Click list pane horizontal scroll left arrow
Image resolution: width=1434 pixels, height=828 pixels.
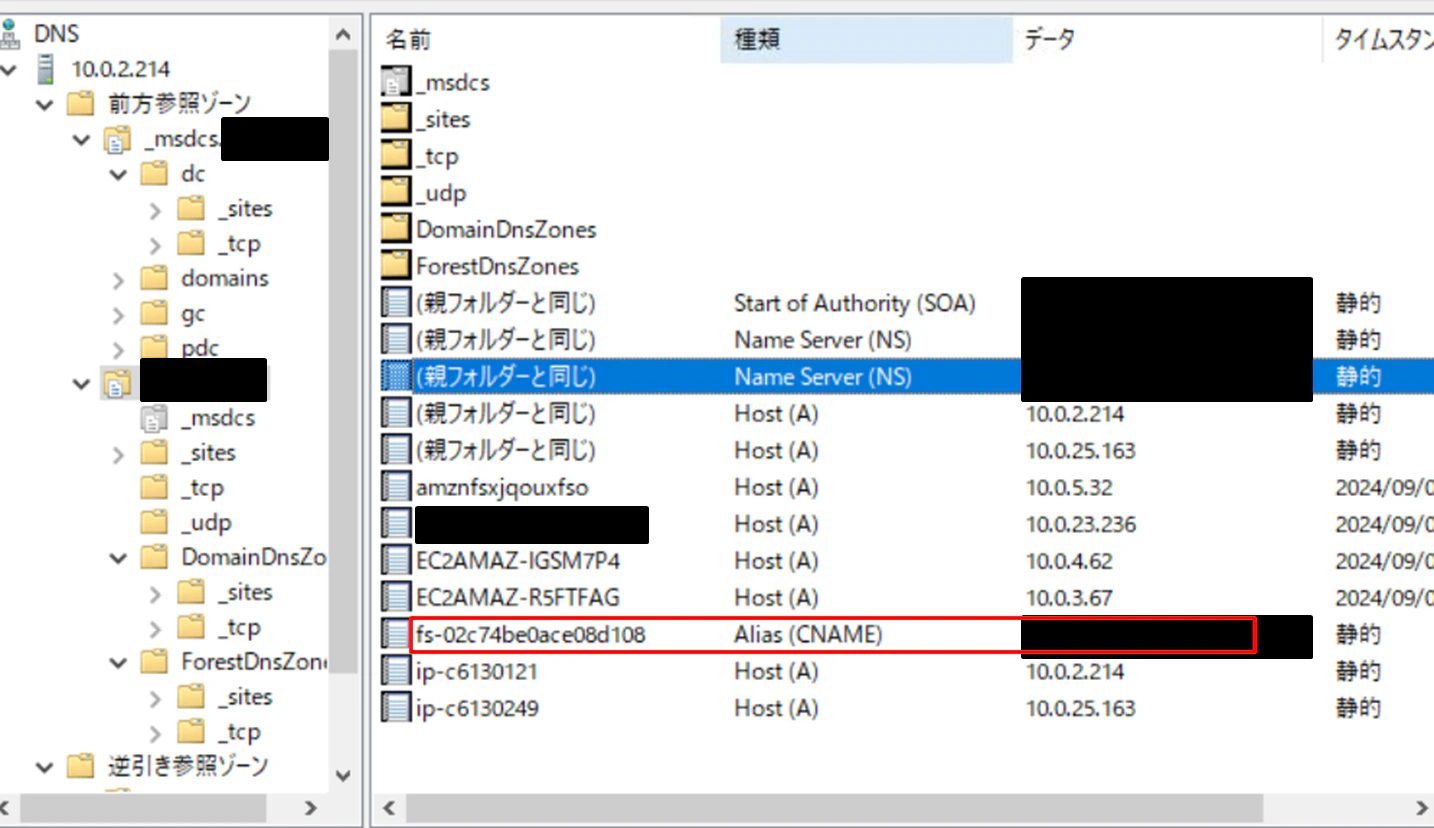[389, 808]
